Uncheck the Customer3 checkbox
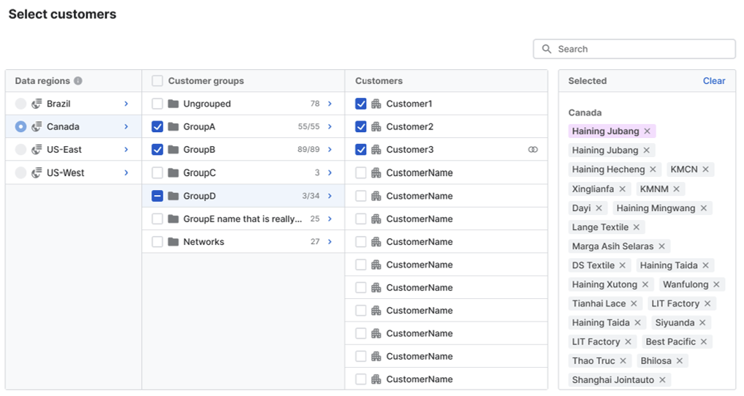This screenshot has height=396, width=744. (x=361, y=149)
